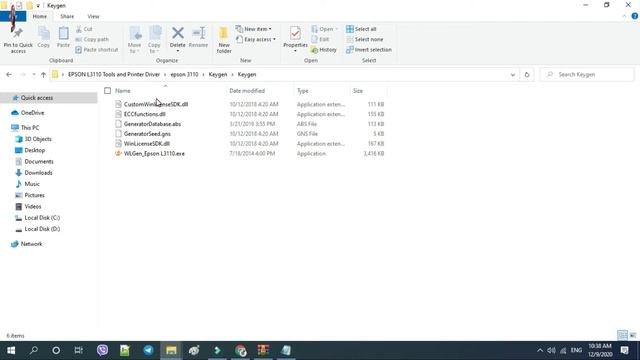Open Local Disk (C:) in sidebar
This screenshot has height=360, width=640.
pyautogui.click(x=42, y=218)
